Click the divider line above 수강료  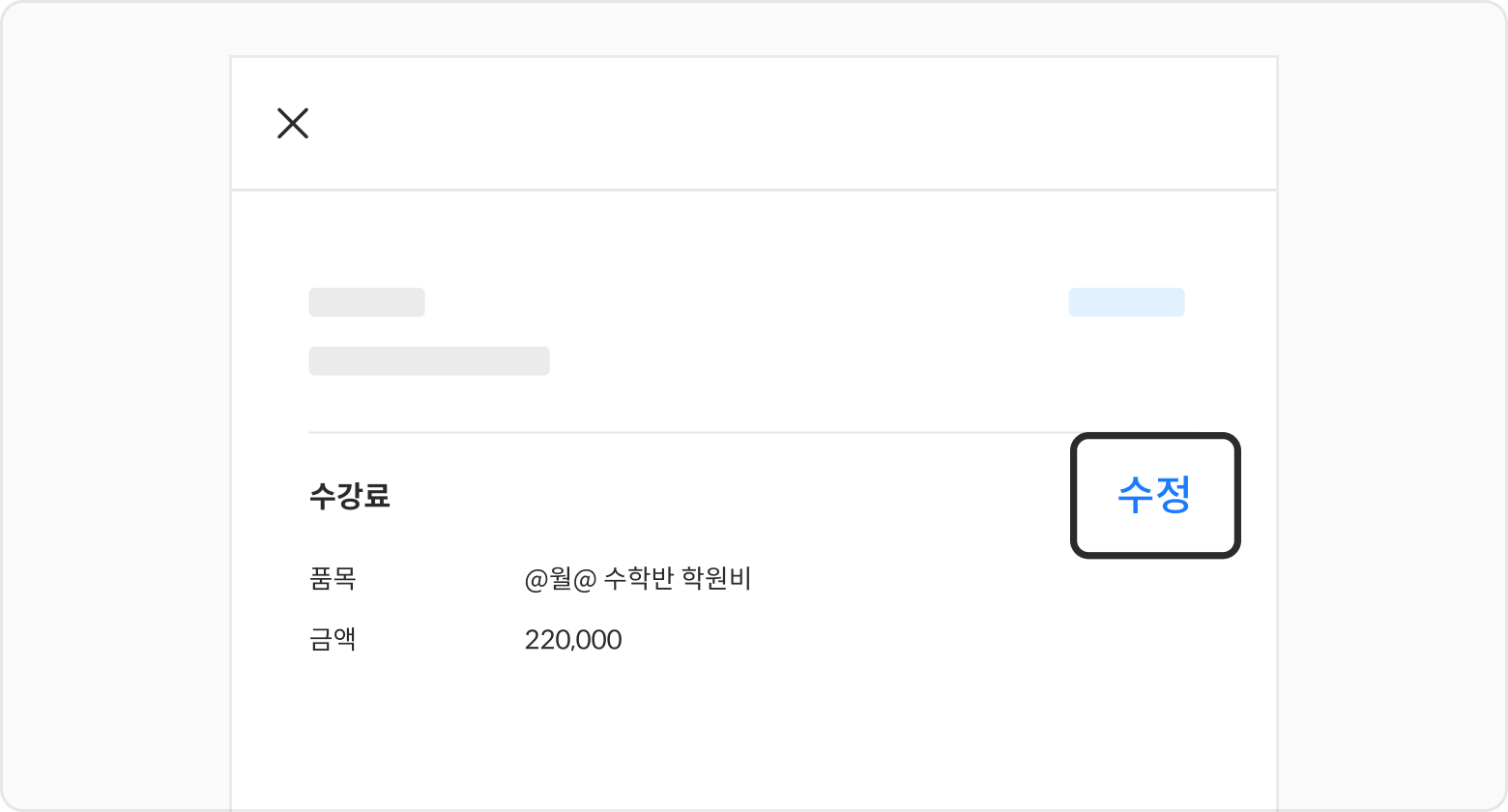point(677,432)
